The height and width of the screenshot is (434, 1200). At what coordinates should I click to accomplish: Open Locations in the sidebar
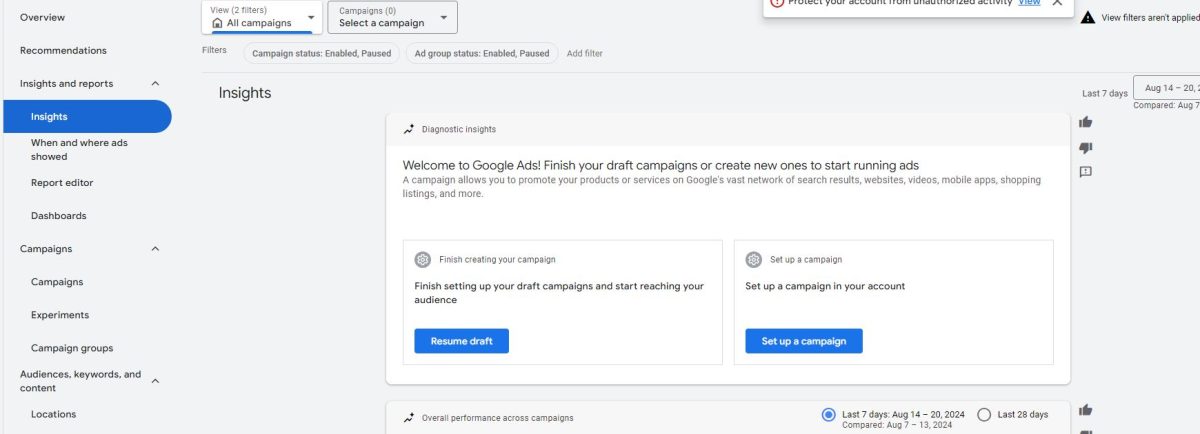tap(53, 414)
